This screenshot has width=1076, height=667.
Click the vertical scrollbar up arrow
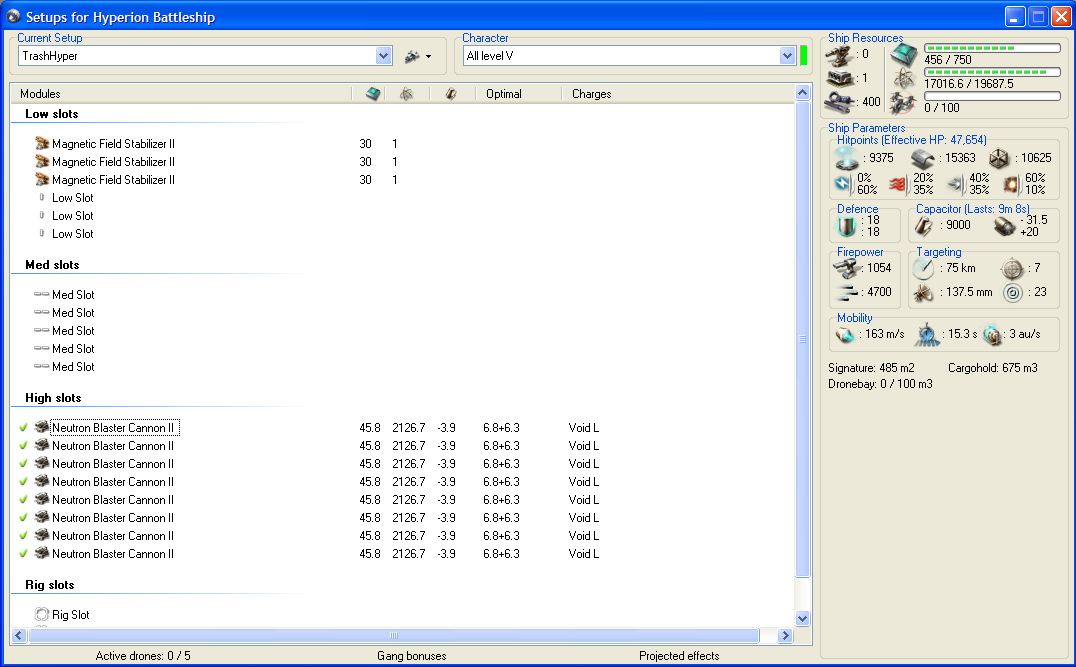coord(802,92)
